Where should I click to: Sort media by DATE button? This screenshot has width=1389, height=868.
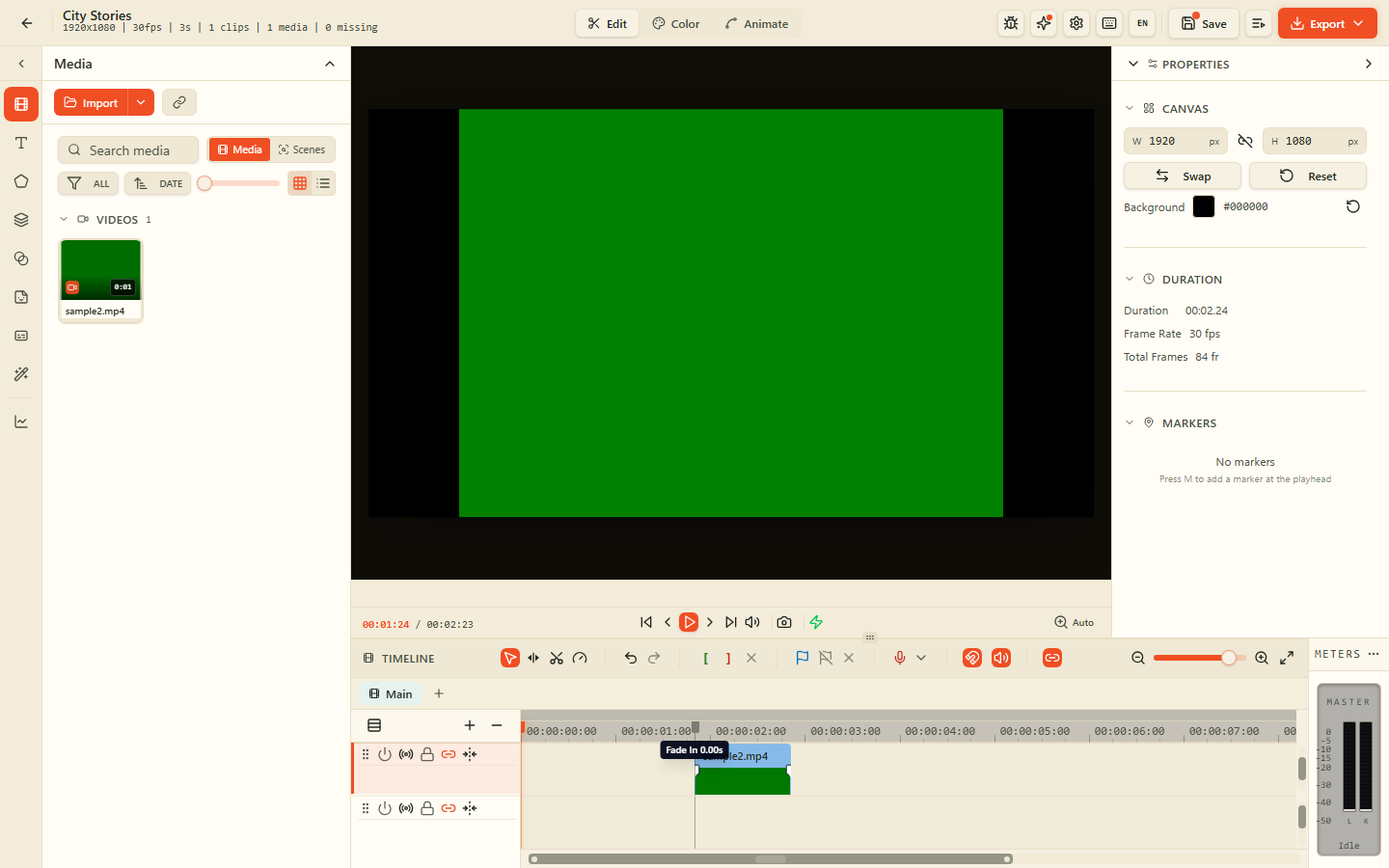158,183
